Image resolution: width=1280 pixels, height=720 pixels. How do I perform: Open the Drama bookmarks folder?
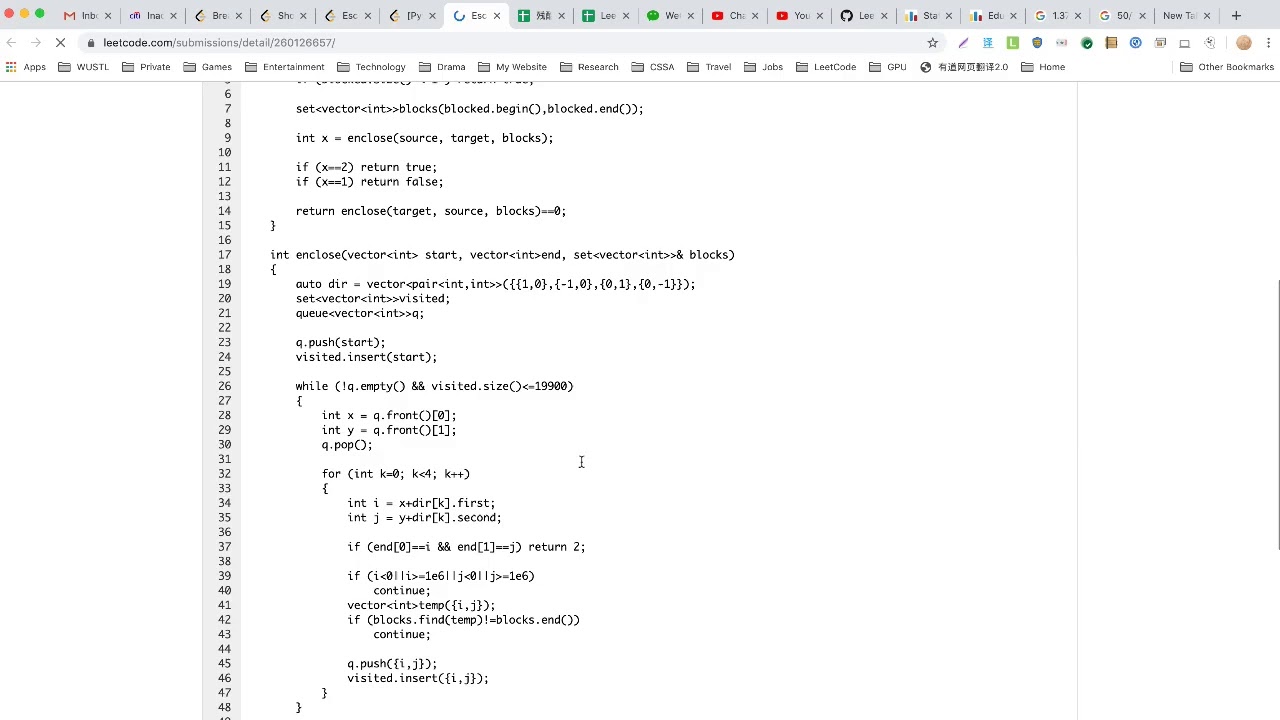point(442,67)
